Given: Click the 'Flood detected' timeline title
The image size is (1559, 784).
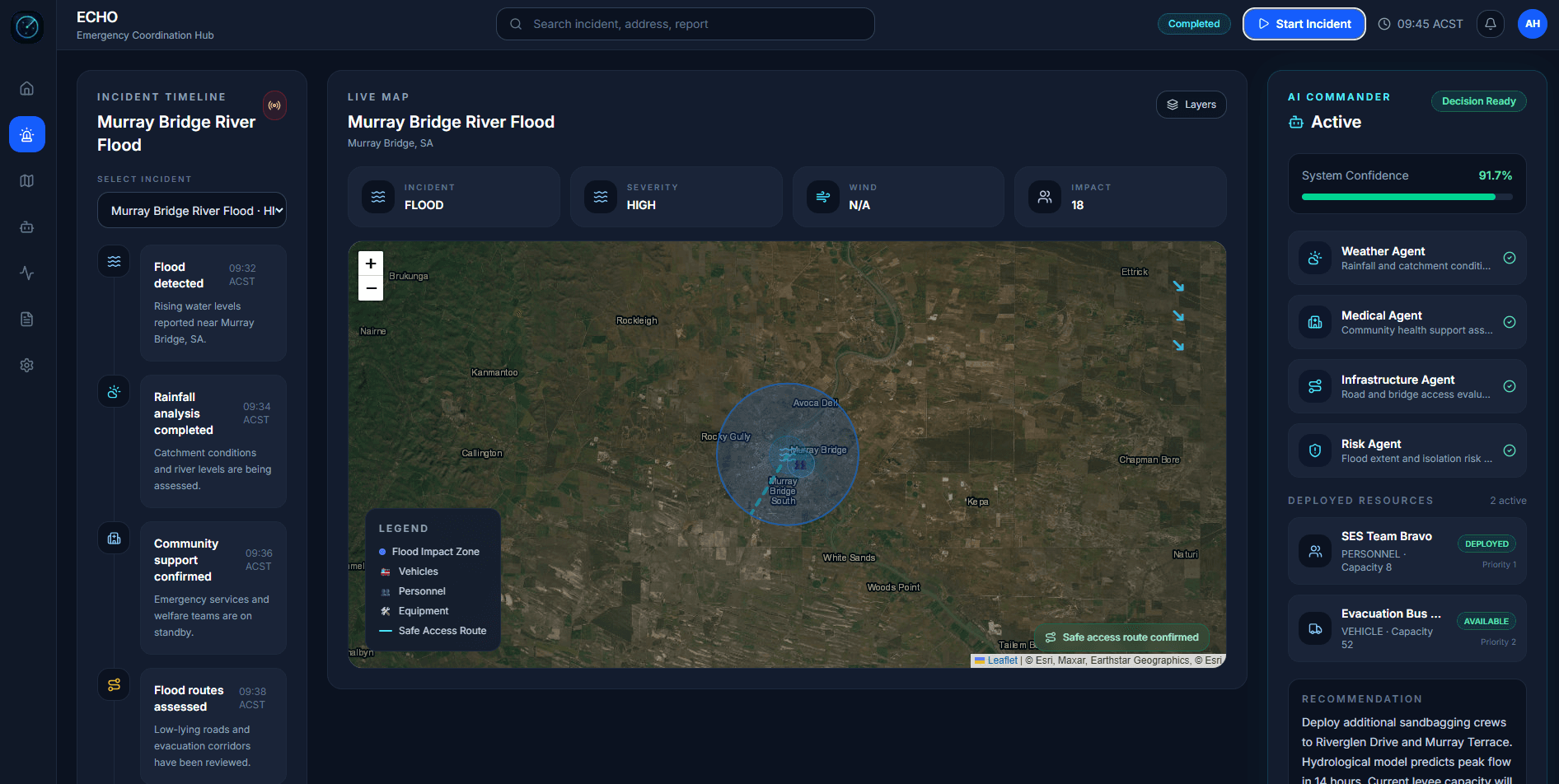Looking at the screenshot, I should (179, 275).
